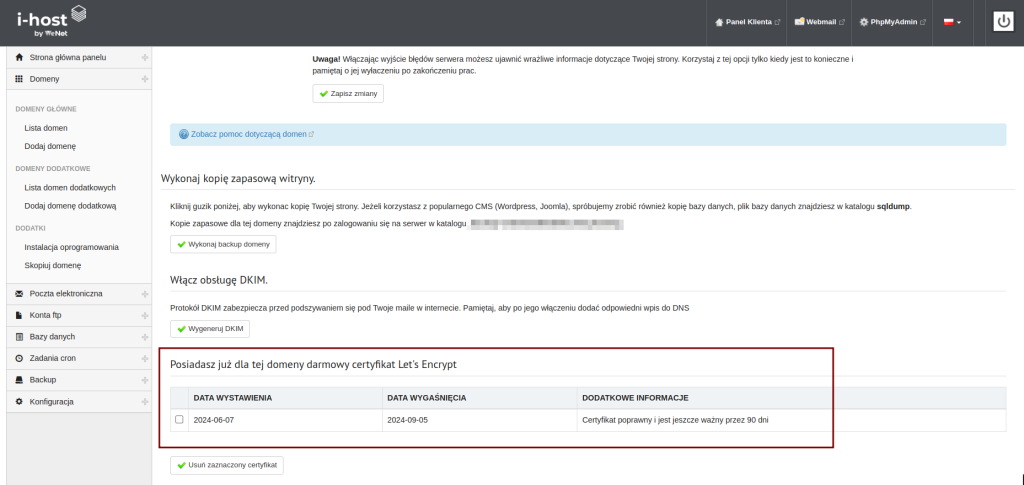
Task: Tick the checkbox for certificate issued 2024-06-07
Action: pyautogui.click(x=179, y=420)
